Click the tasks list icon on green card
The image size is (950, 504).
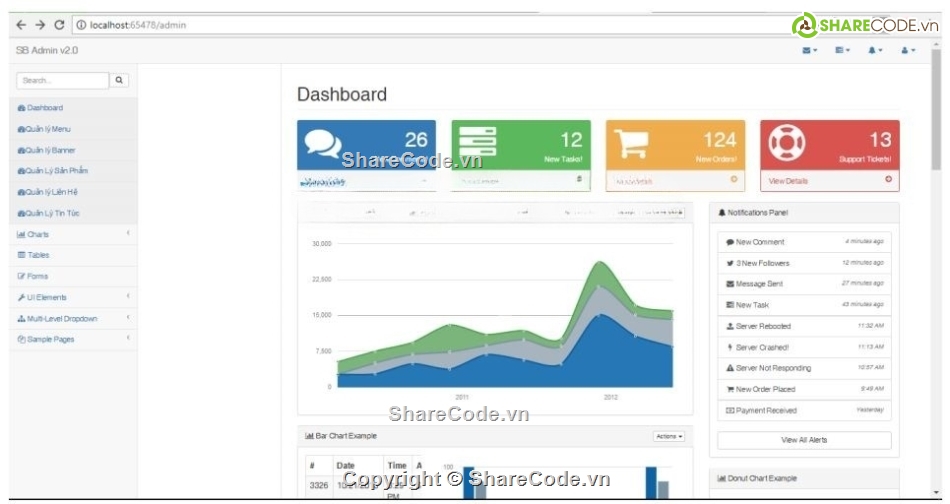(477, 142)
